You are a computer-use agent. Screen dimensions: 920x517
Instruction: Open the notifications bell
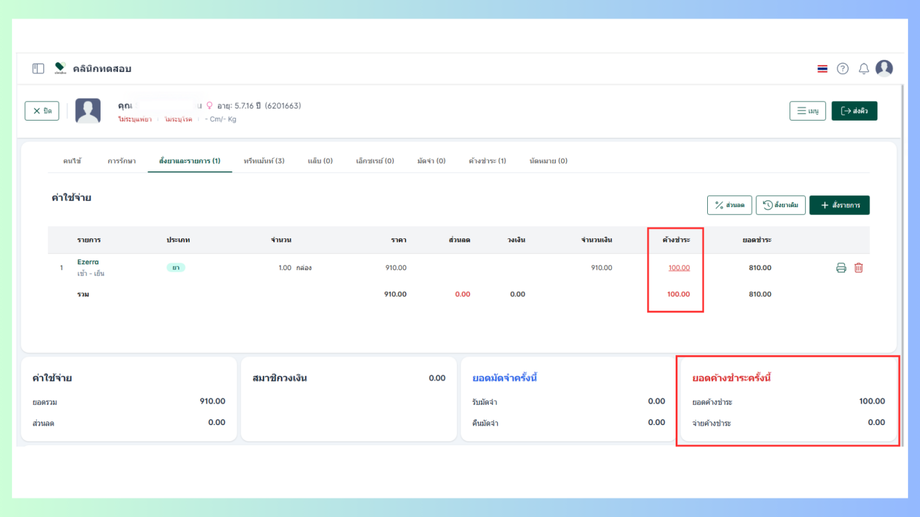[864, 69]
